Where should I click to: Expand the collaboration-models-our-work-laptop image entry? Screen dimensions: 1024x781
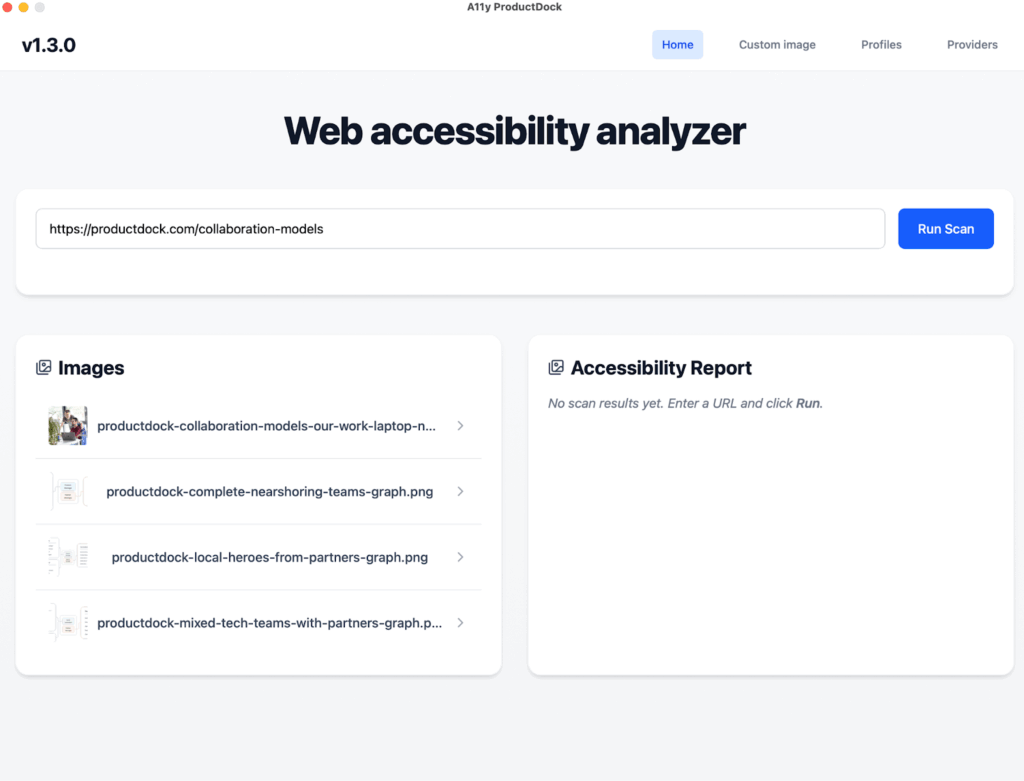pos(460,425)
